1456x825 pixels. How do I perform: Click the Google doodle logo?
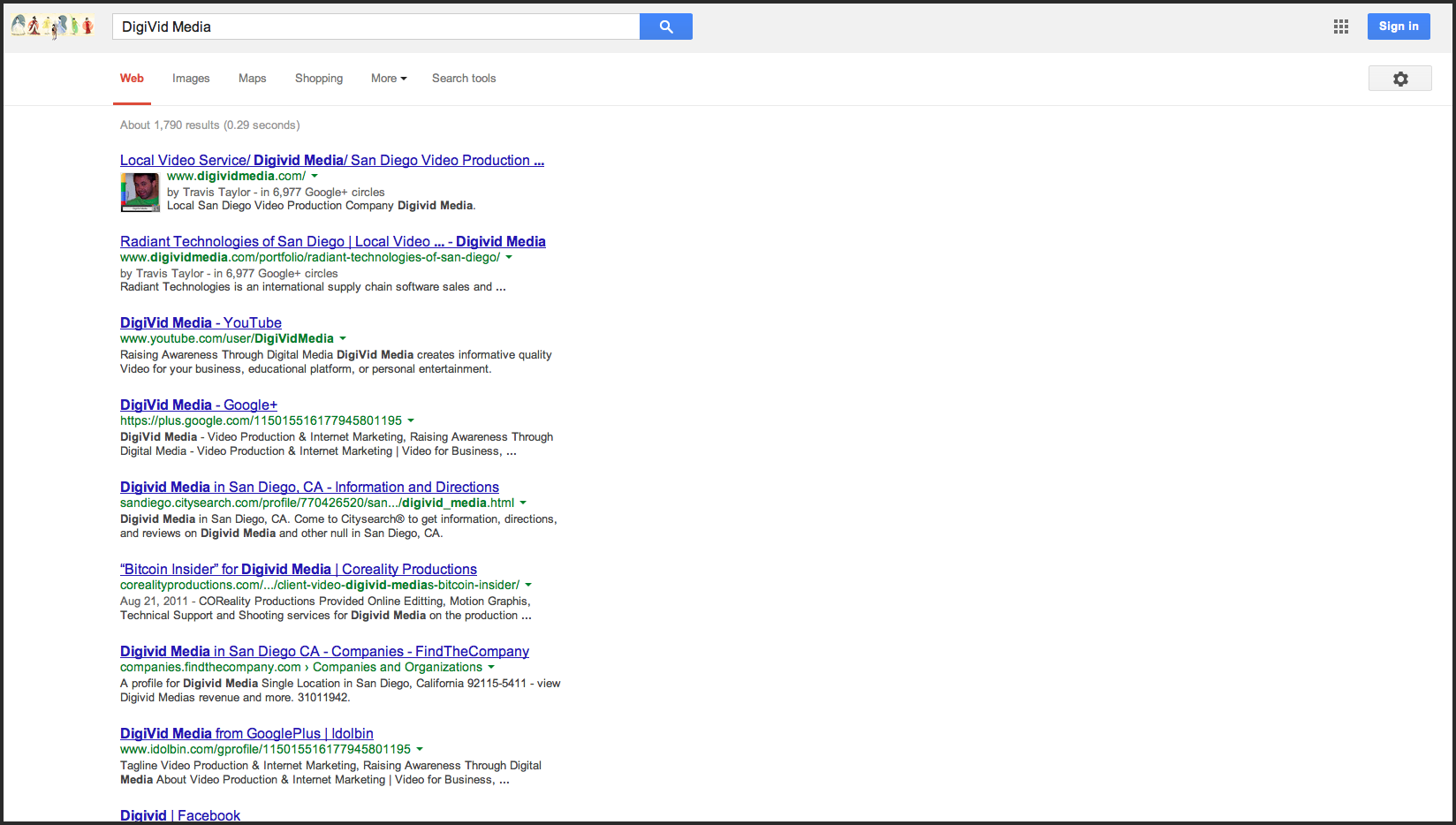point(53,26)
